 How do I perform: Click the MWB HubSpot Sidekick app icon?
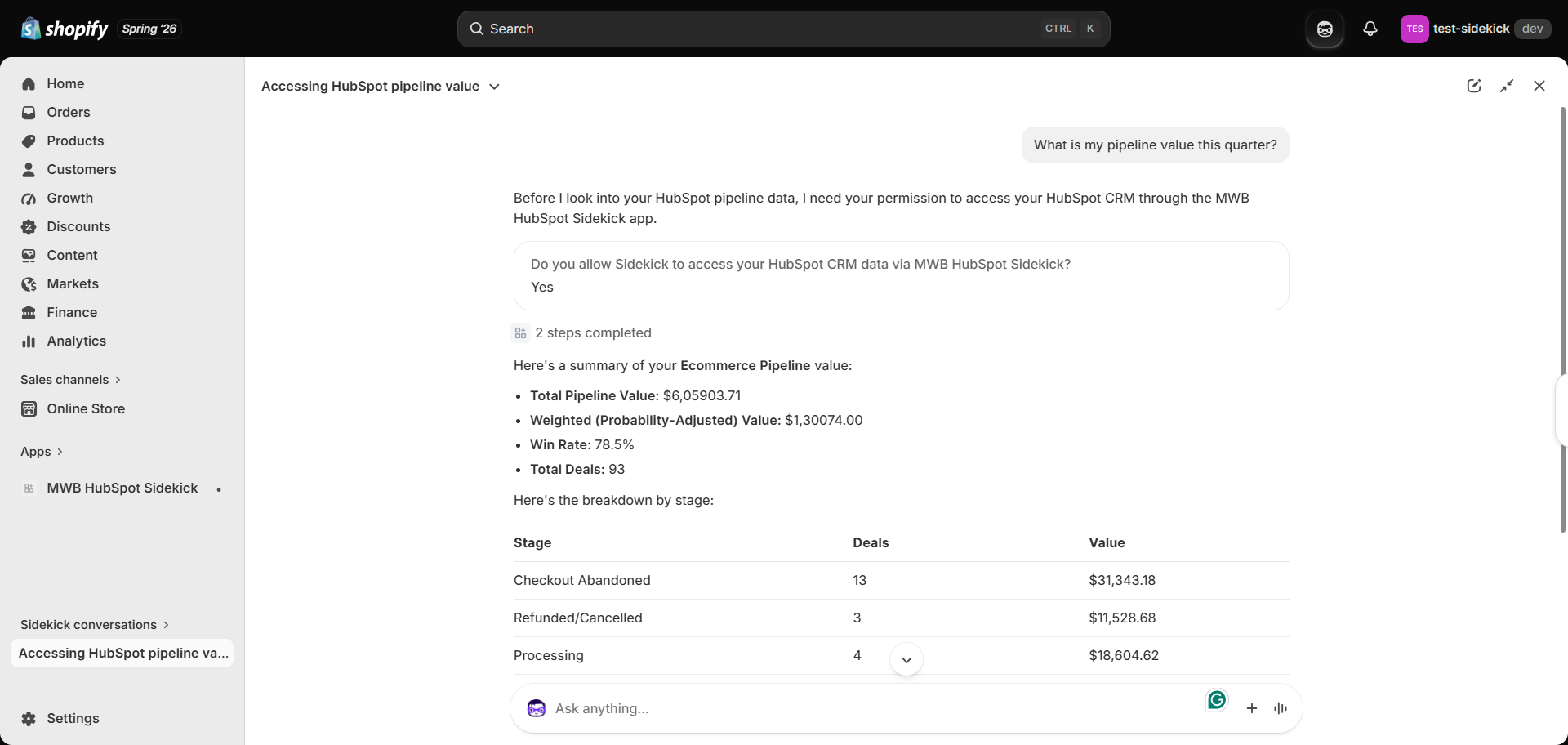click(x=29, y=488)
